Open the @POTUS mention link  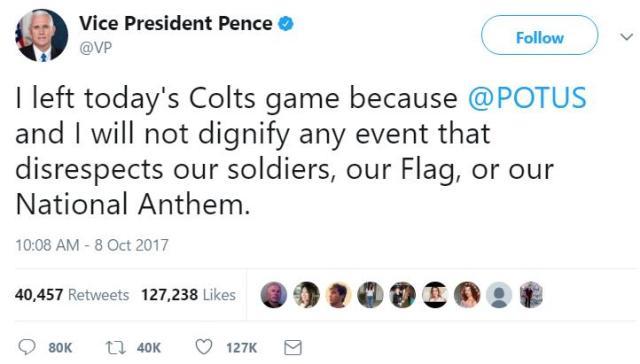click(x=527, y=98)
